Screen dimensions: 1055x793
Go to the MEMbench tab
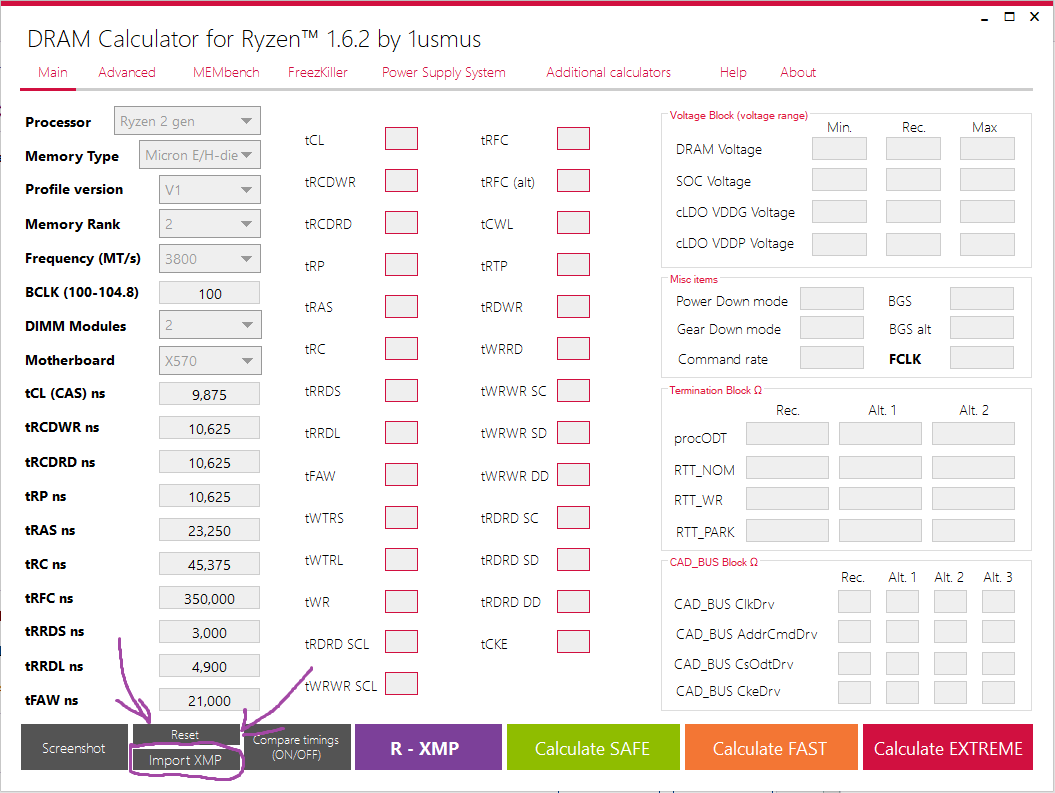coord(226,73)
